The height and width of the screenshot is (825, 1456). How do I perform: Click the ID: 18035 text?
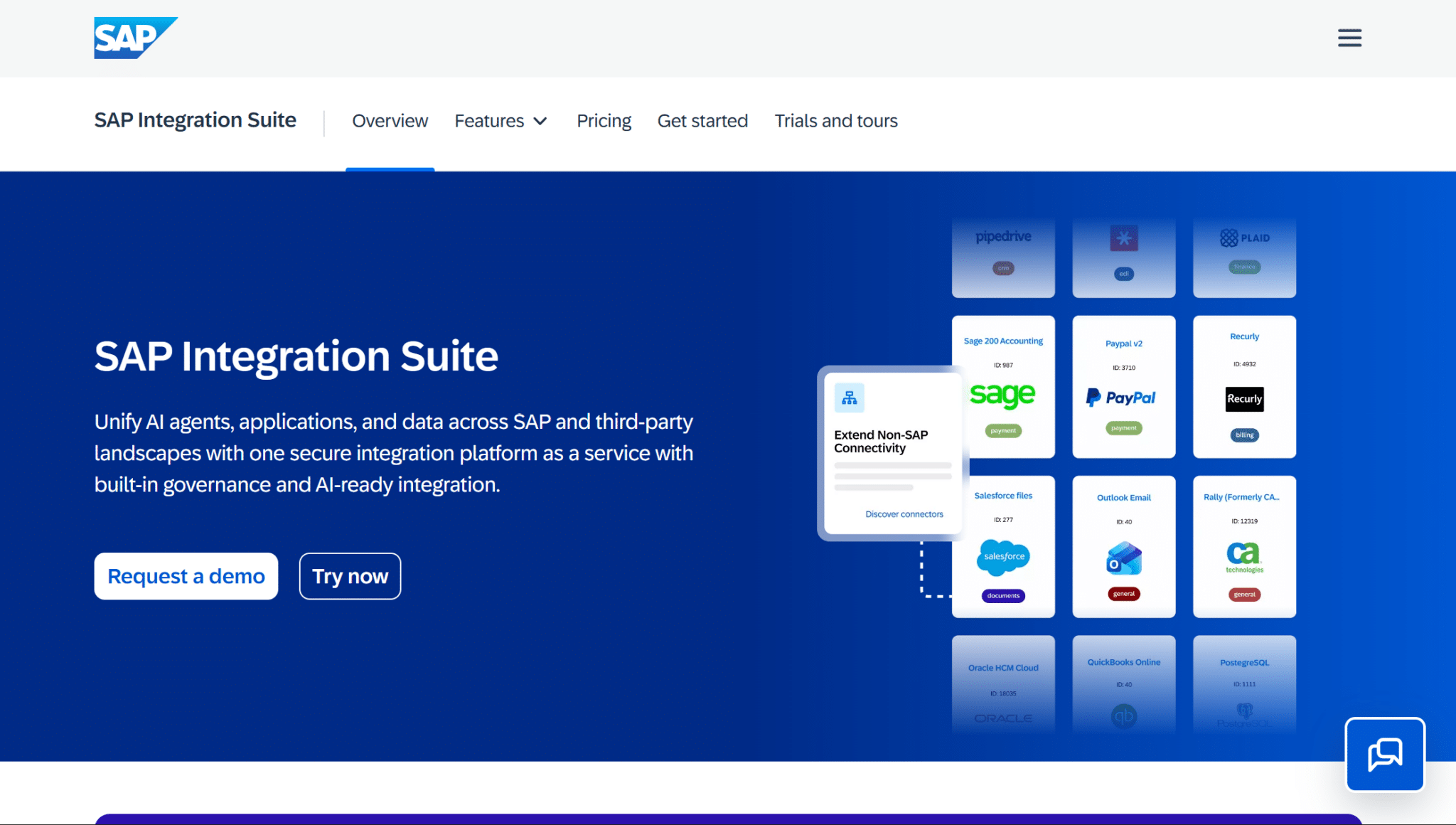[1003, 693]
